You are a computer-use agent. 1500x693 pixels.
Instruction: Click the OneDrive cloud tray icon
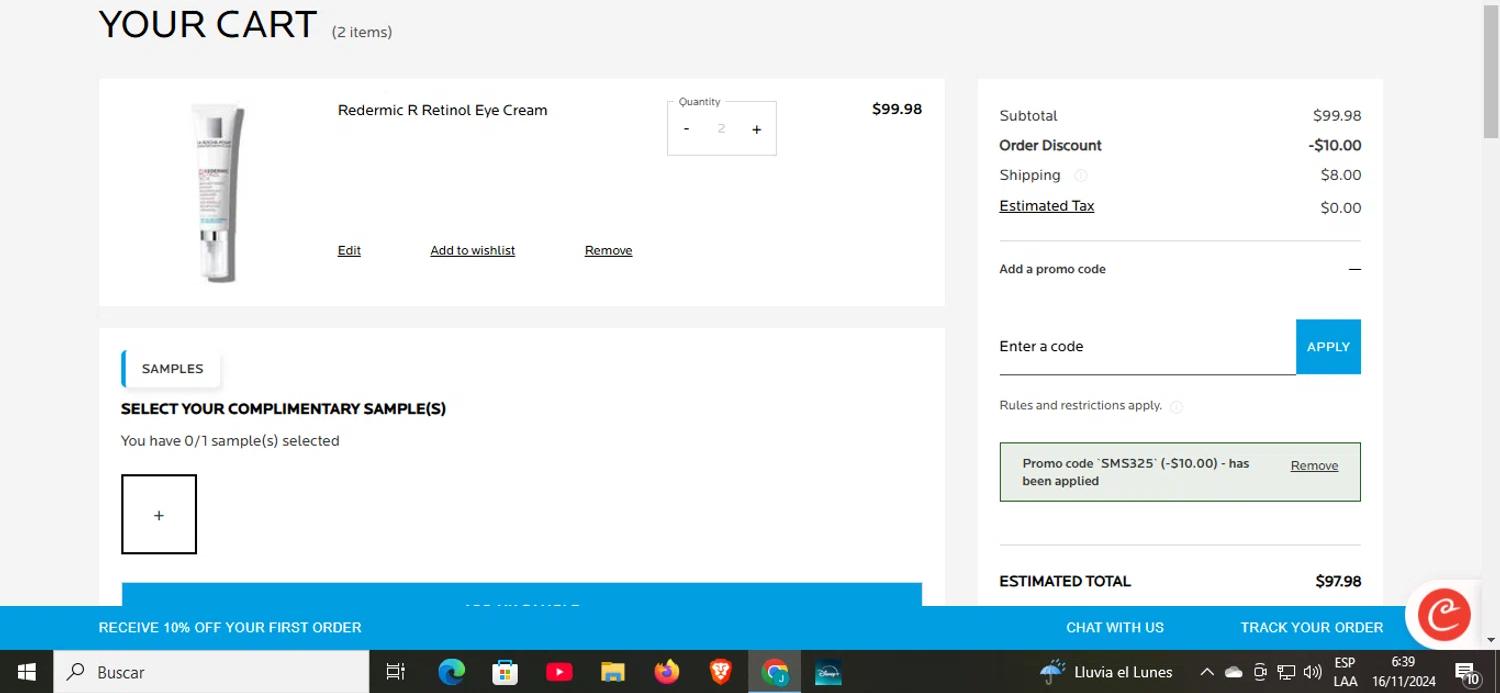[1233, 672]
